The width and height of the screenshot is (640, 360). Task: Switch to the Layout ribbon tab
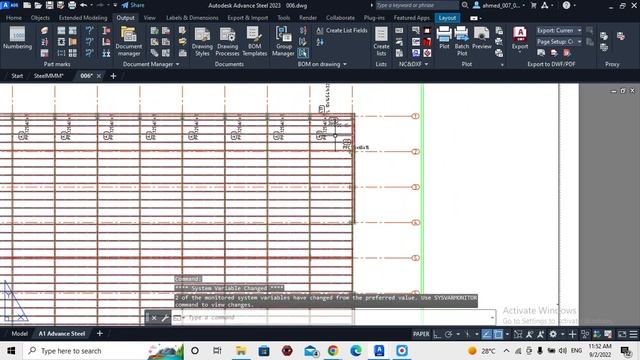coord(447,18)
